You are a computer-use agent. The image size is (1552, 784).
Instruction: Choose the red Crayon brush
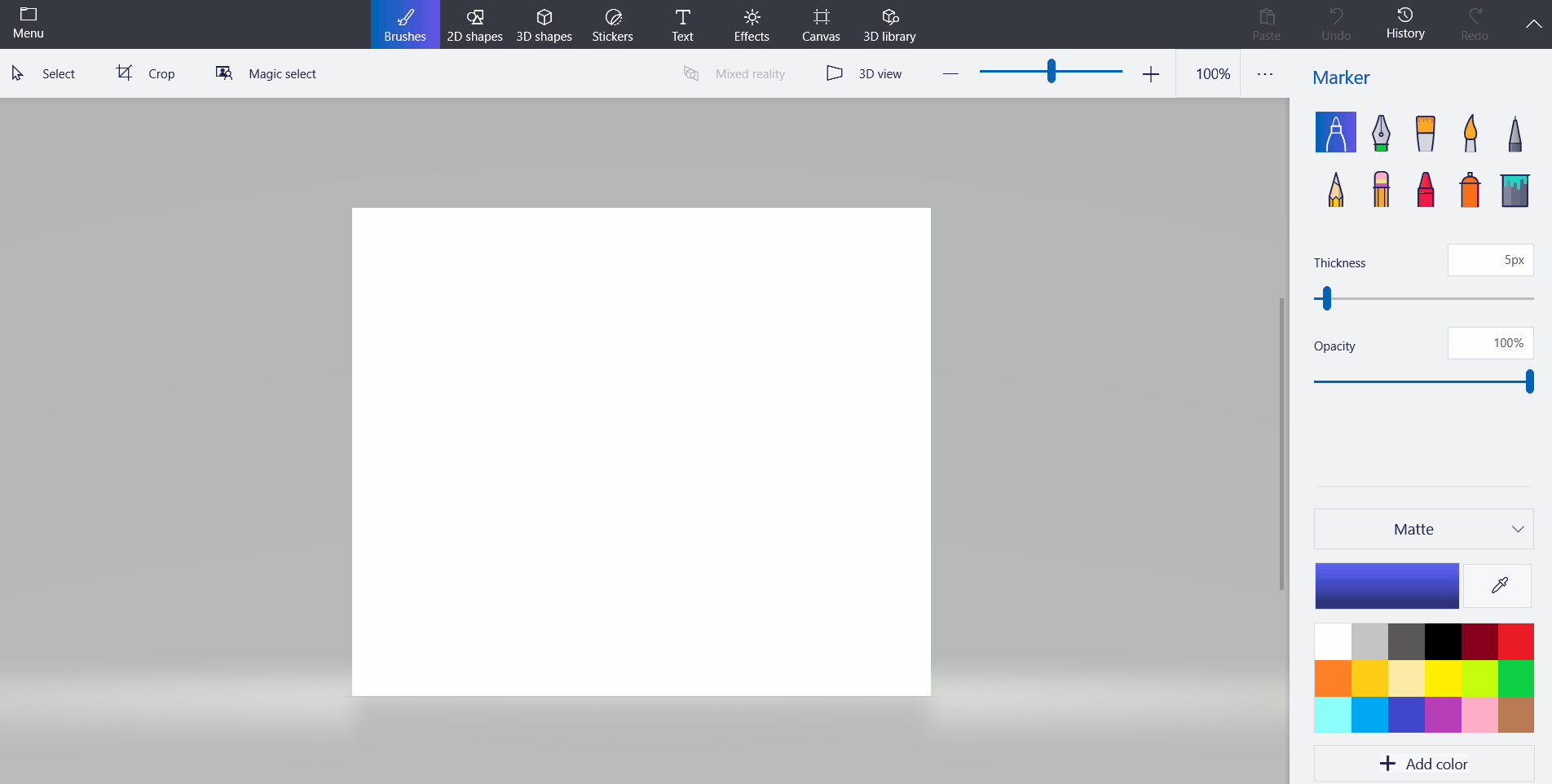point(1425,190)
